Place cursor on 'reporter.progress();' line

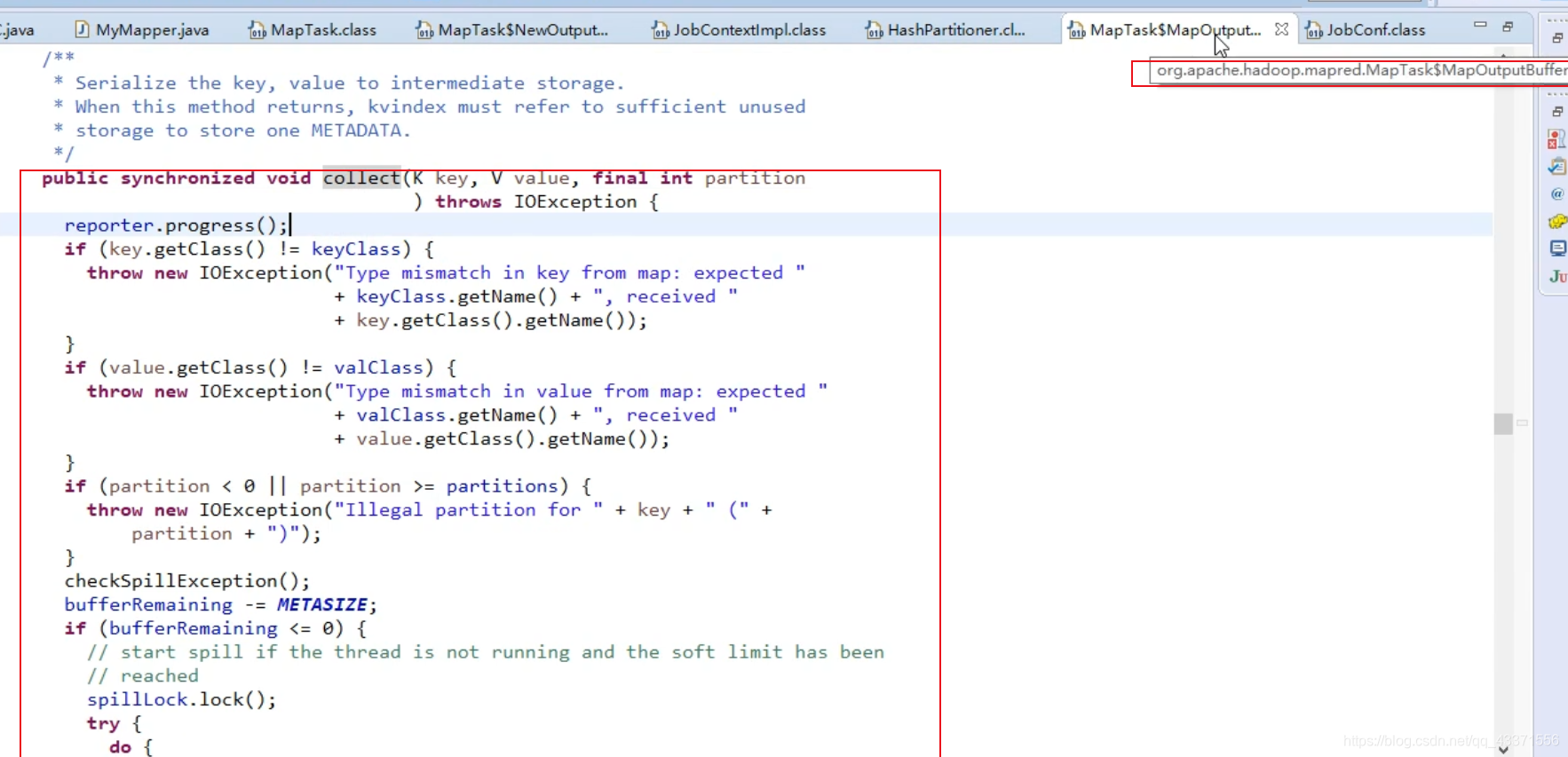pos(176,225)
